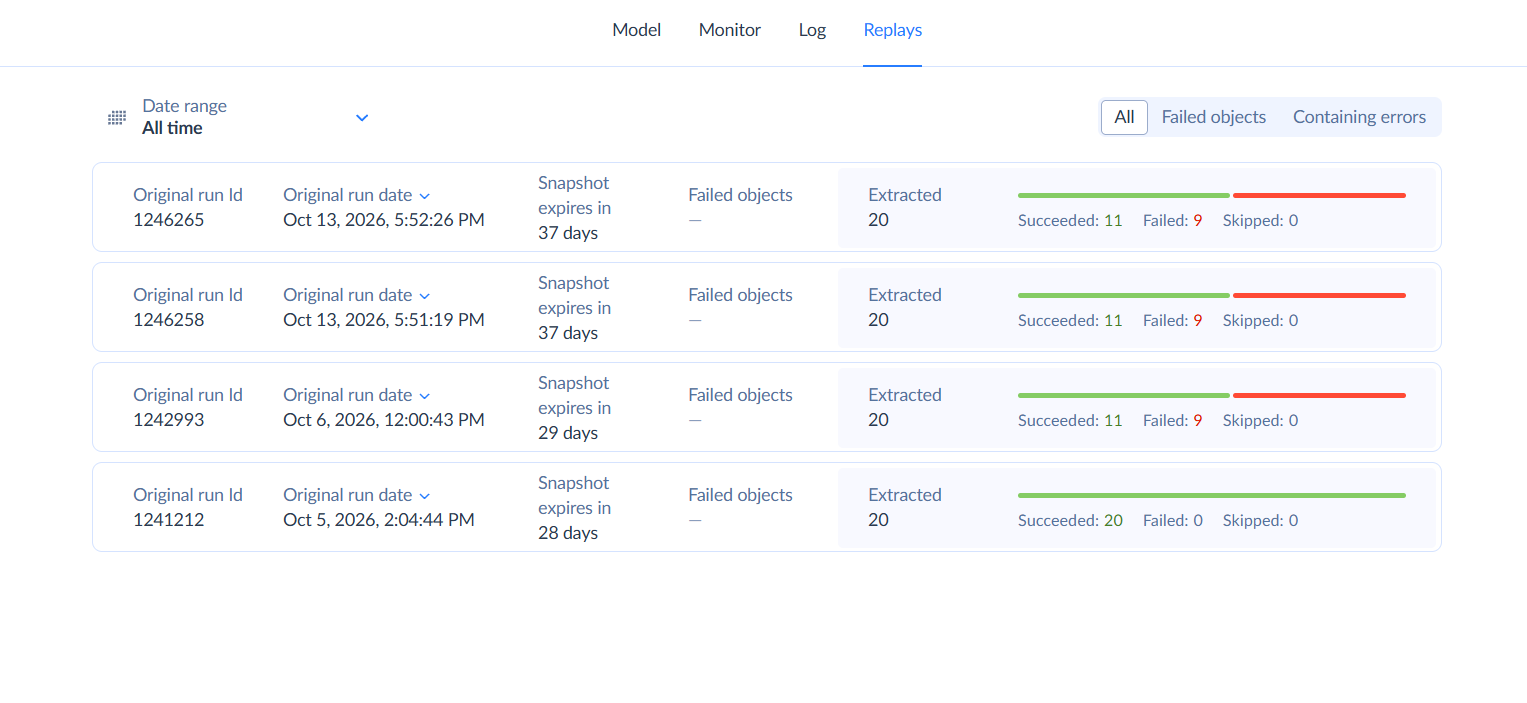Click the date Oct 5, 2026, 2:04:44 PM
Screen dimensions: 1527x703
pos(379,520)
